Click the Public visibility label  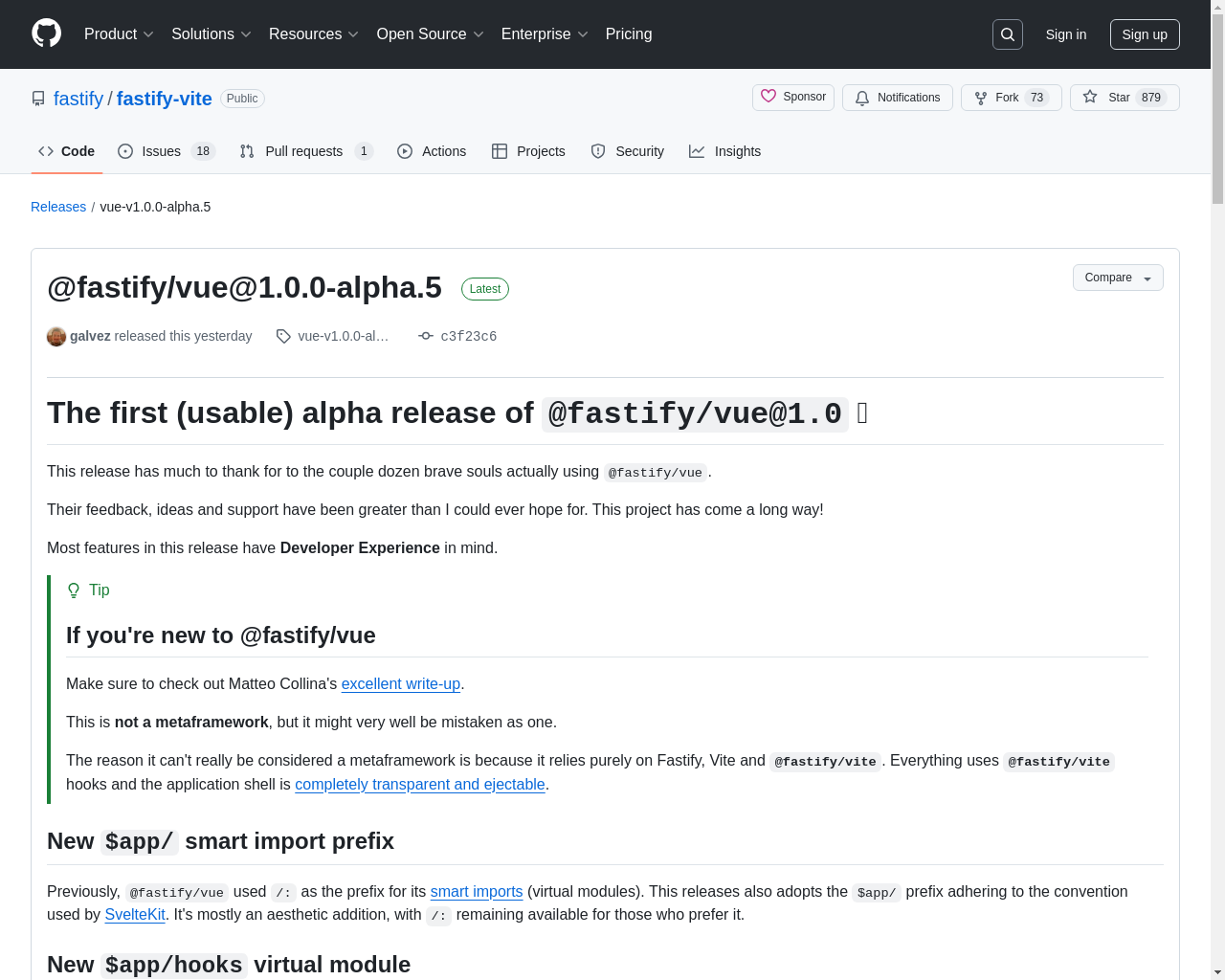pos(242,99)
